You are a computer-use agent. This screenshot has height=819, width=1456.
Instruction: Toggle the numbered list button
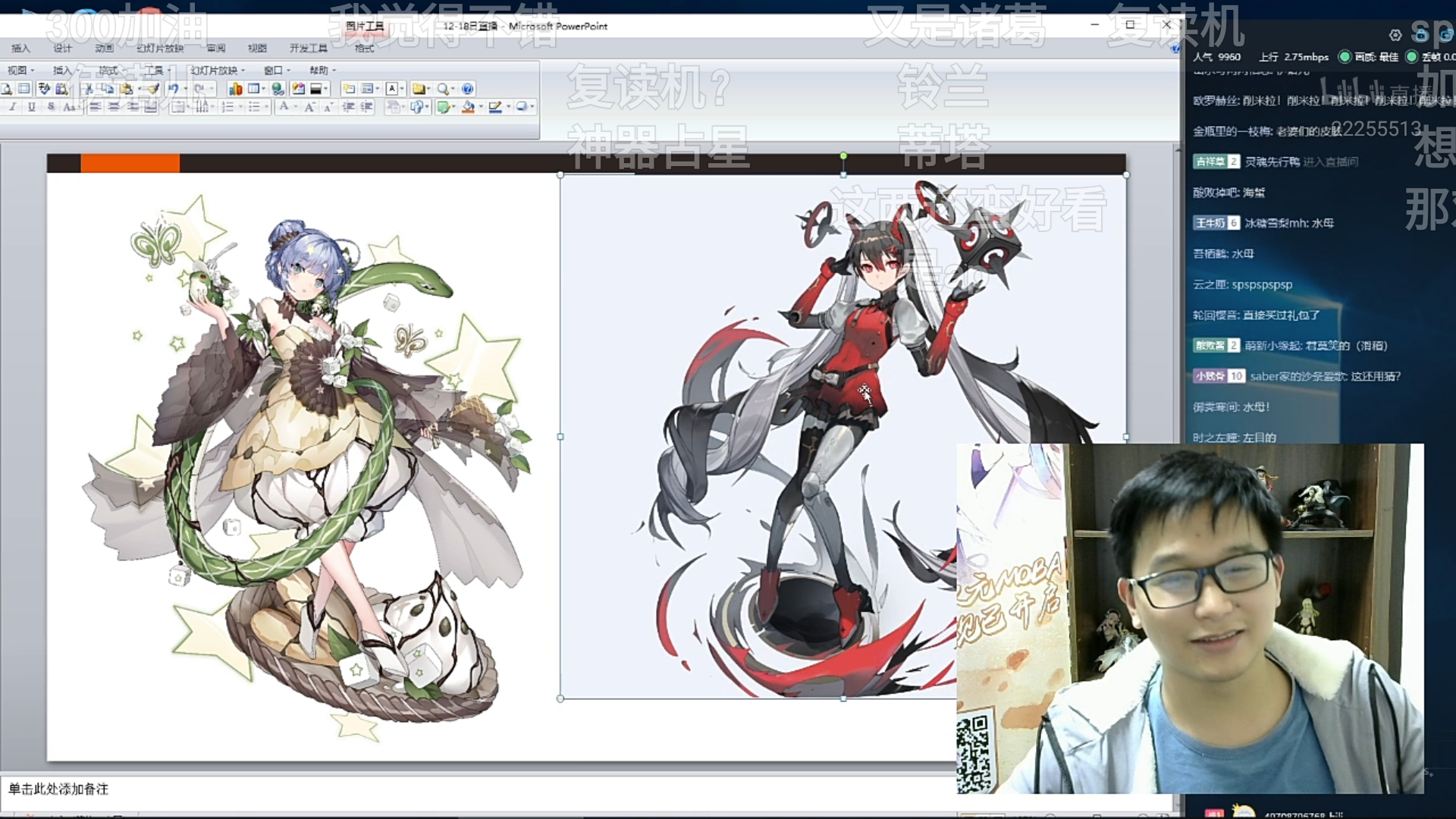point(227,107)
